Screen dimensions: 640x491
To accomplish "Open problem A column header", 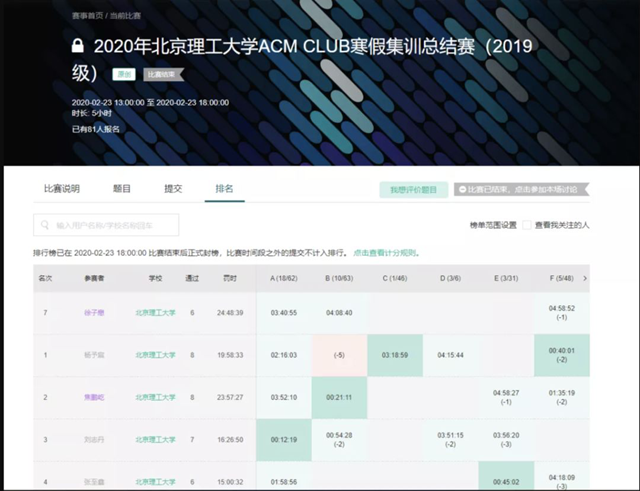I will 283,278.
